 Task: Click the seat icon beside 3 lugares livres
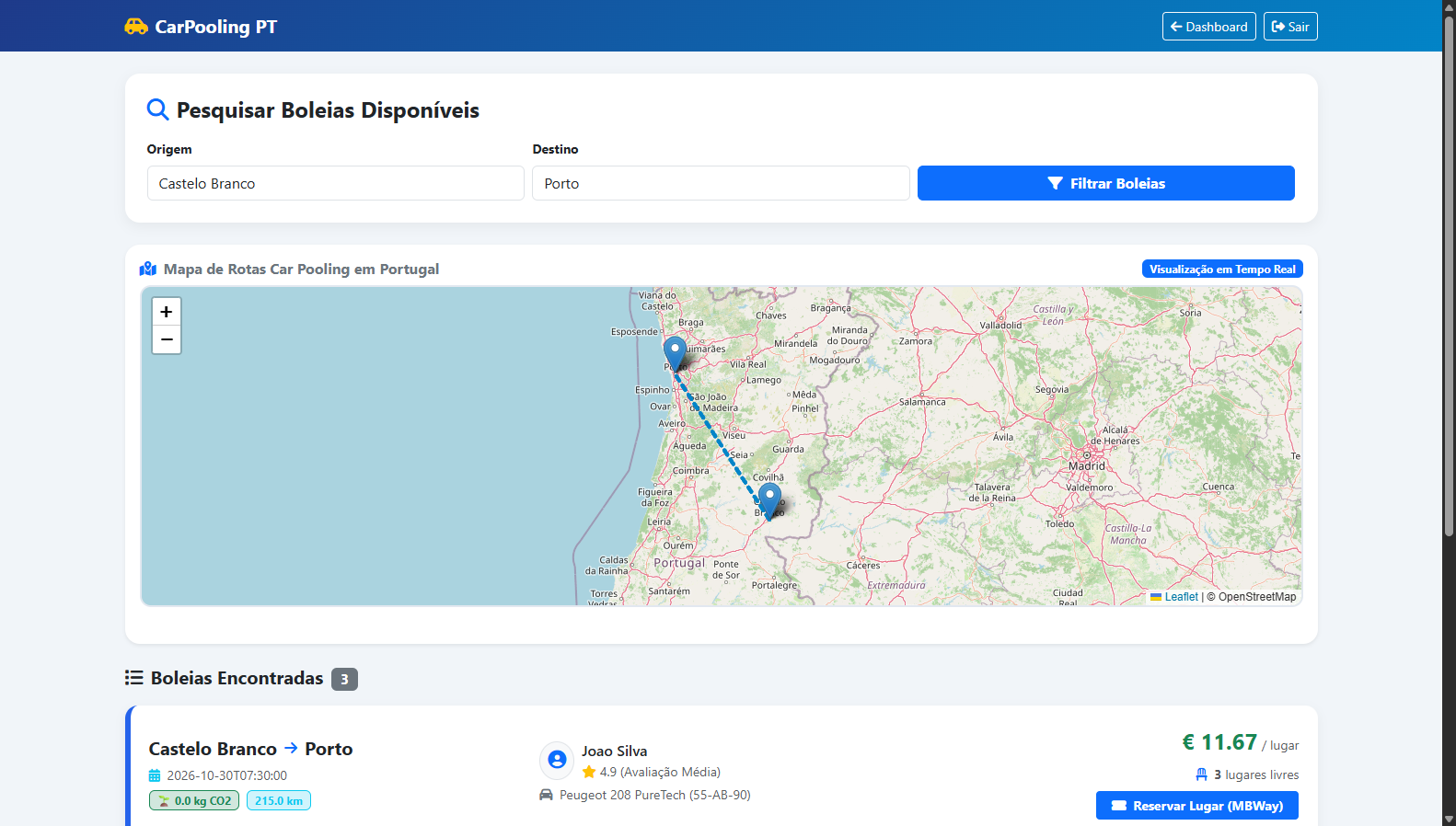tap(1201, 774)
